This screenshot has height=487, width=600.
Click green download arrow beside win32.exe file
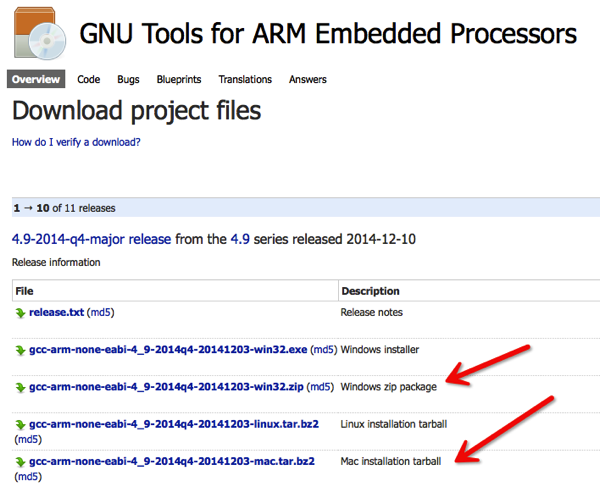pos(20,350)
